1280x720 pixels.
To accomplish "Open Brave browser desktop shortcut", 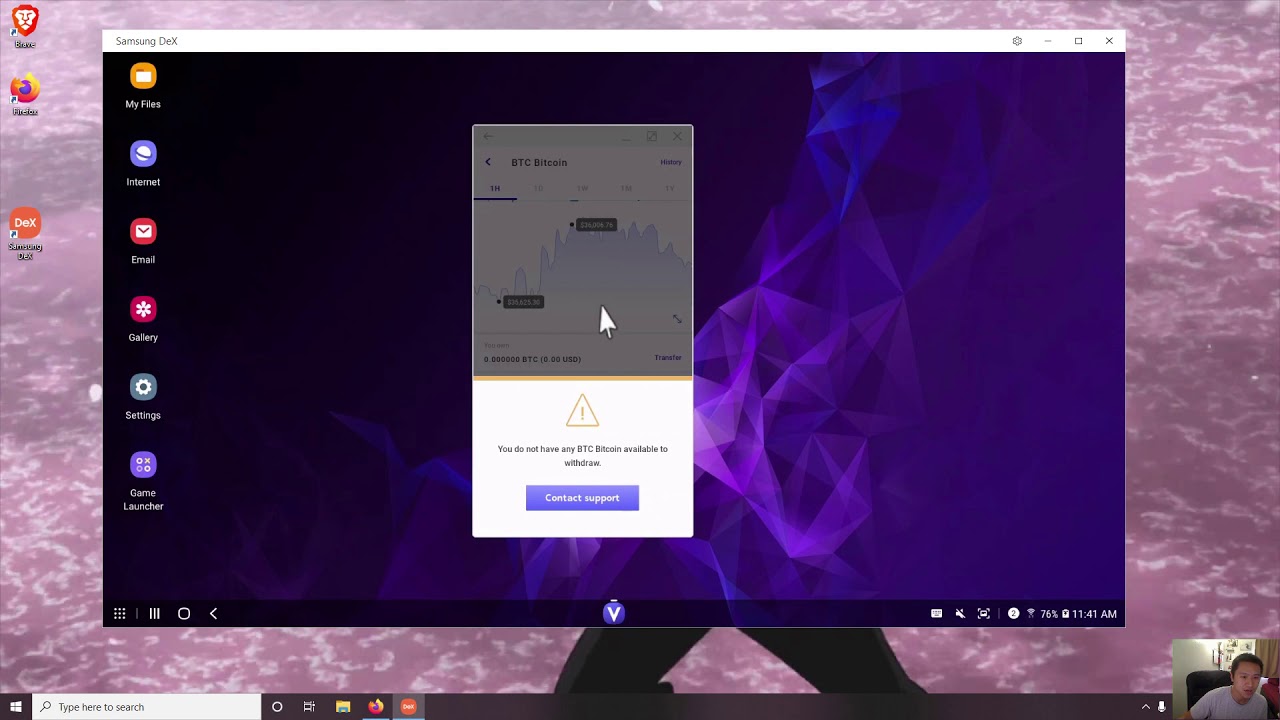I will [25, 27].
